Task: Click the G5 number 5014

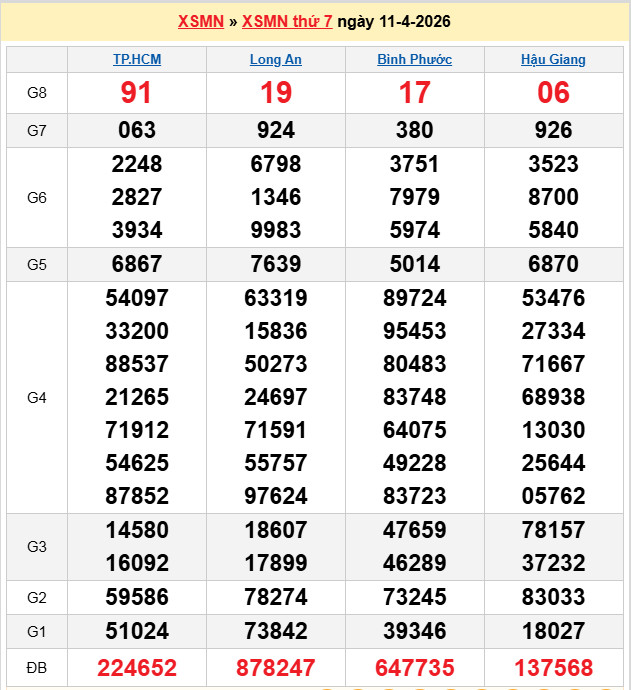Action: pos(414,265)
